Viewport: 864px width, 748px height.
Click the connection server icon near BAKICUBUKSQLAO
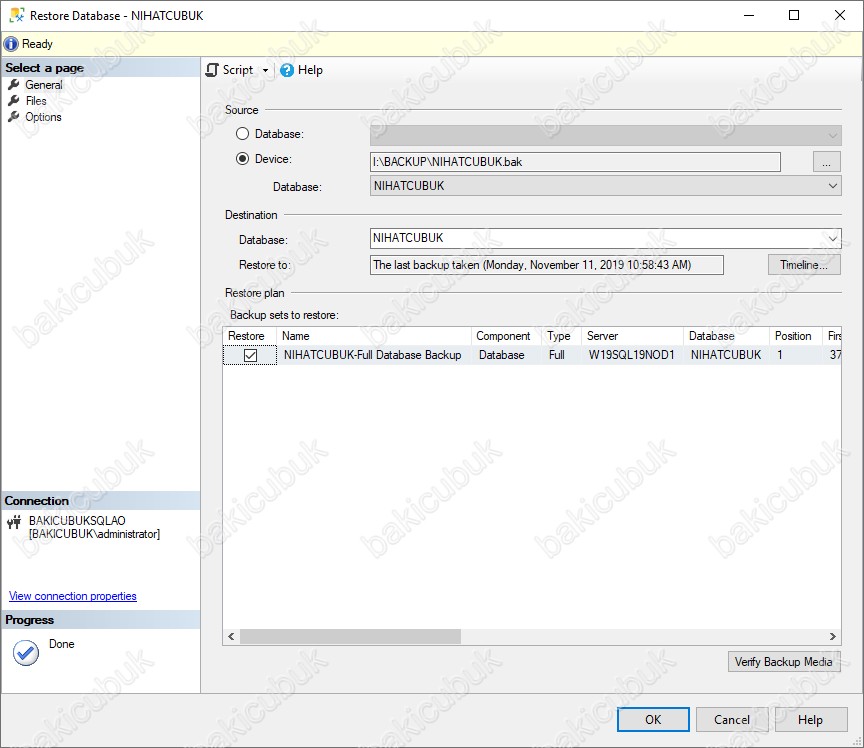[x=14, y=521]
